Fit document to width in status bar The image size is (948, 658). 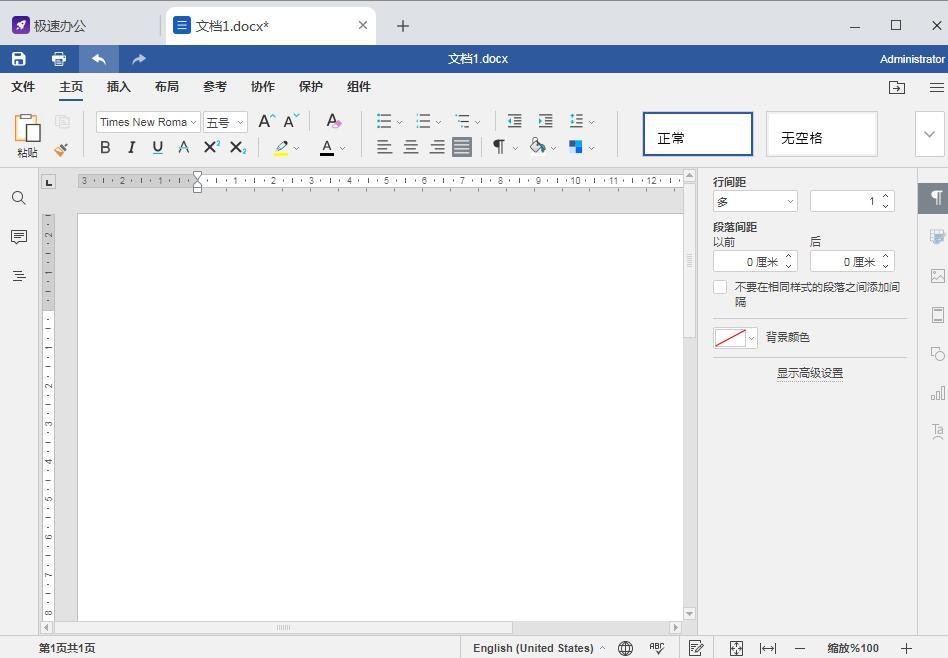tap(768, 648)
